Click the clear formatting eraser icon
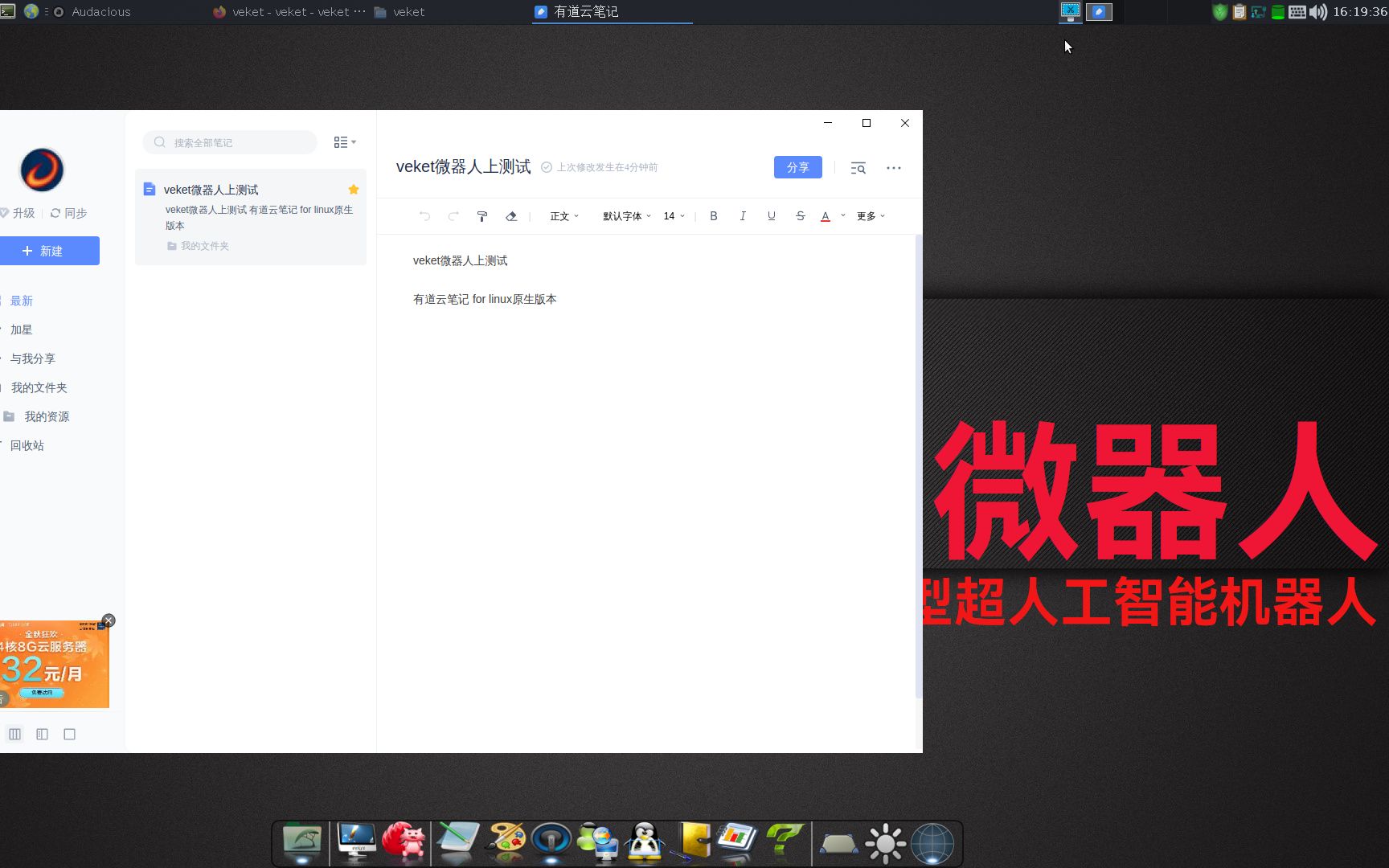The width and height of the screenshot is (1389, 868). coord(511,216)
